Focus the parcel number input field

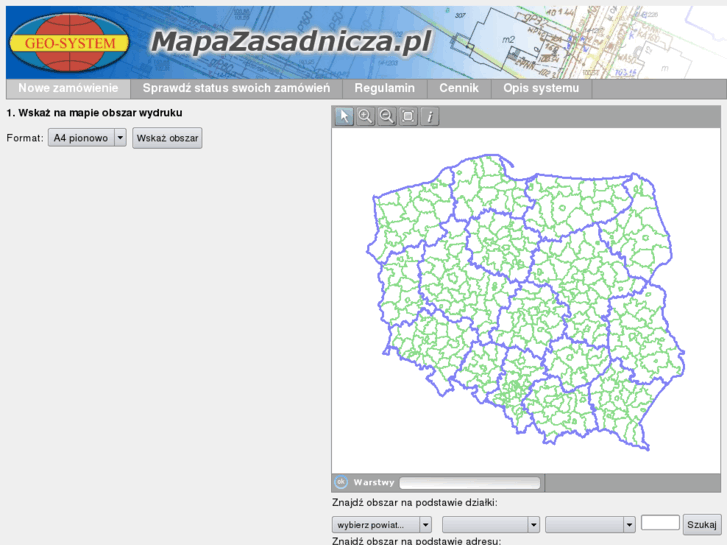pyautogui.click(x=660, y=523)
